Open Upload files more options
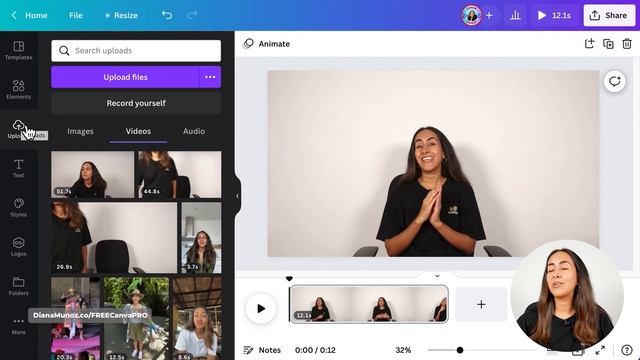Viewport: 640px width, 360px height. pos(210,77)
